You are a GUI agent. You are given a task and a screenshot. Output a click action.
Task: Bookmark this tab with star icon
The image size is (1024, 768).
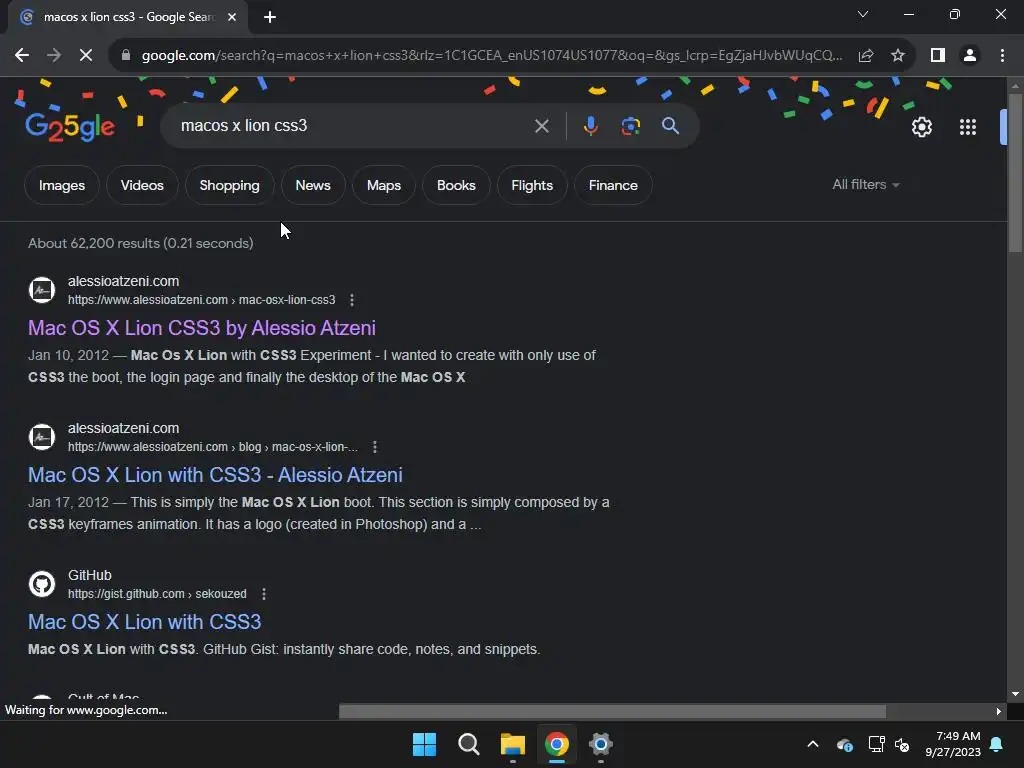(898, 56)
